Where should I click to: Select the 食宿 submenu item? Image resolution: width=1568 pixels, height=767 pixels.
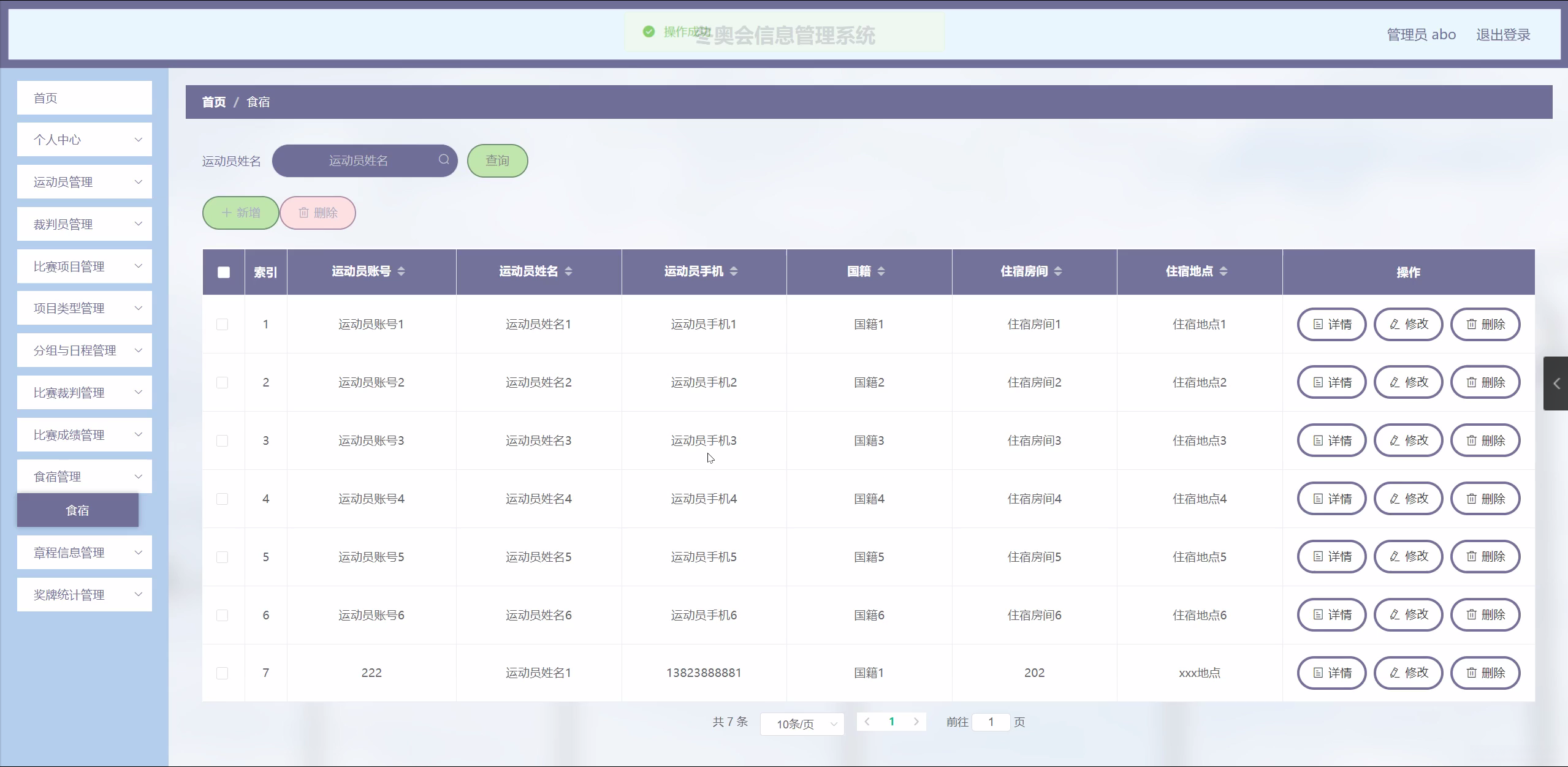[x=78, y=510]
